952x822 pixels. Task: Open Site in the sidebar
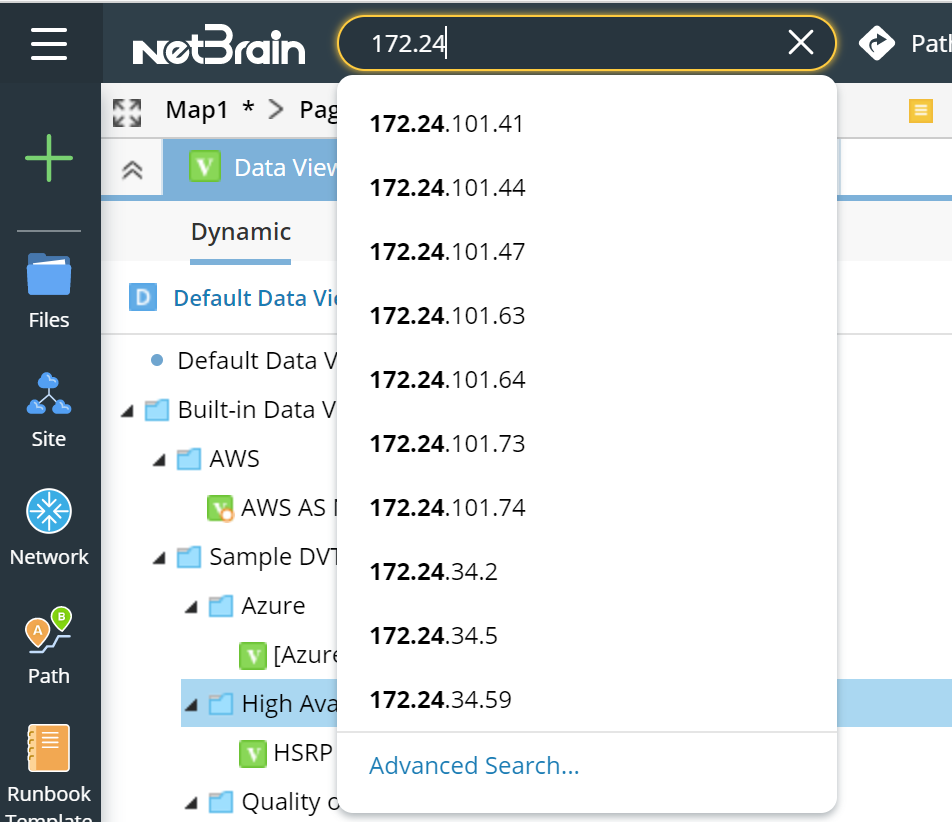coord(49,410)
